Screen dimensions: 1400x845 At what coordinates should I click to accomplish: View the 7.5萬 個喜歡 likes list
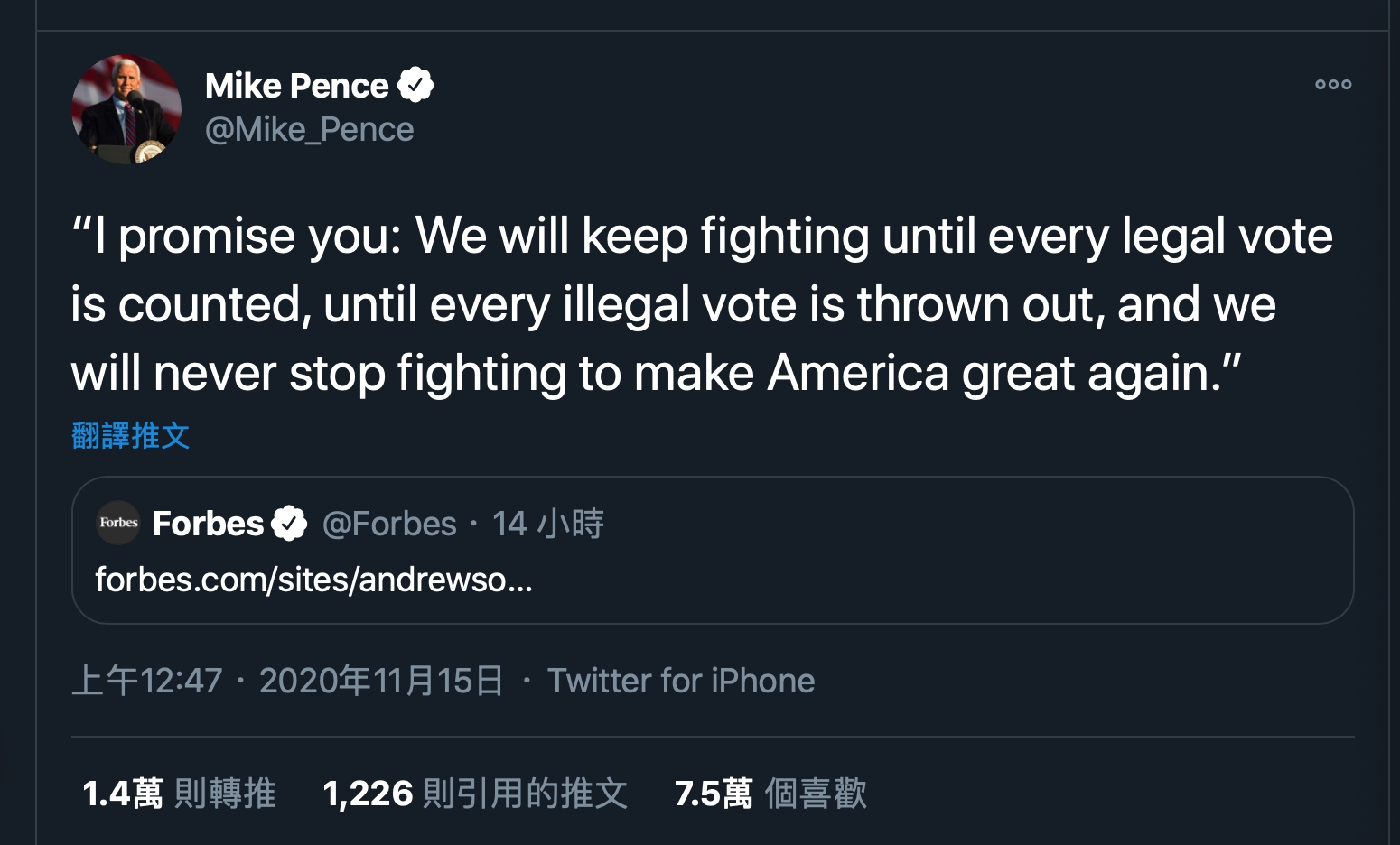770,794
